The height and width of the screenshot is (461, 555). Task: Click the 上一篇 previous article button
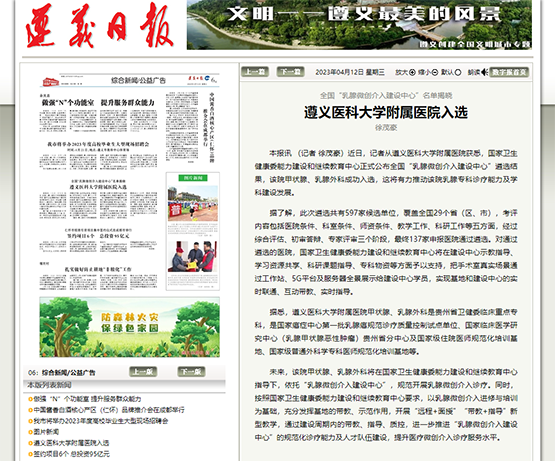click(255, 72)
